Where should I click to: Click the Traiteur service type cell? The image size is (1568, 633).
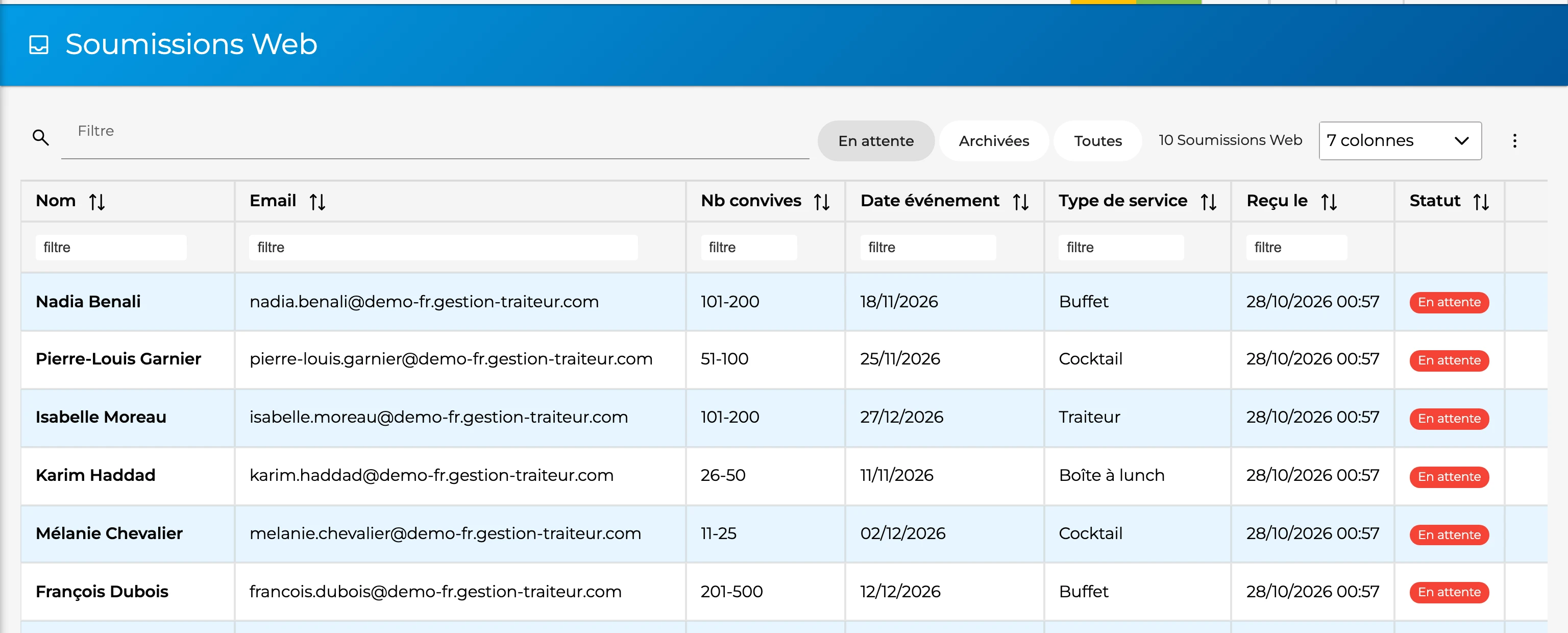click(x=1138, y=418)
